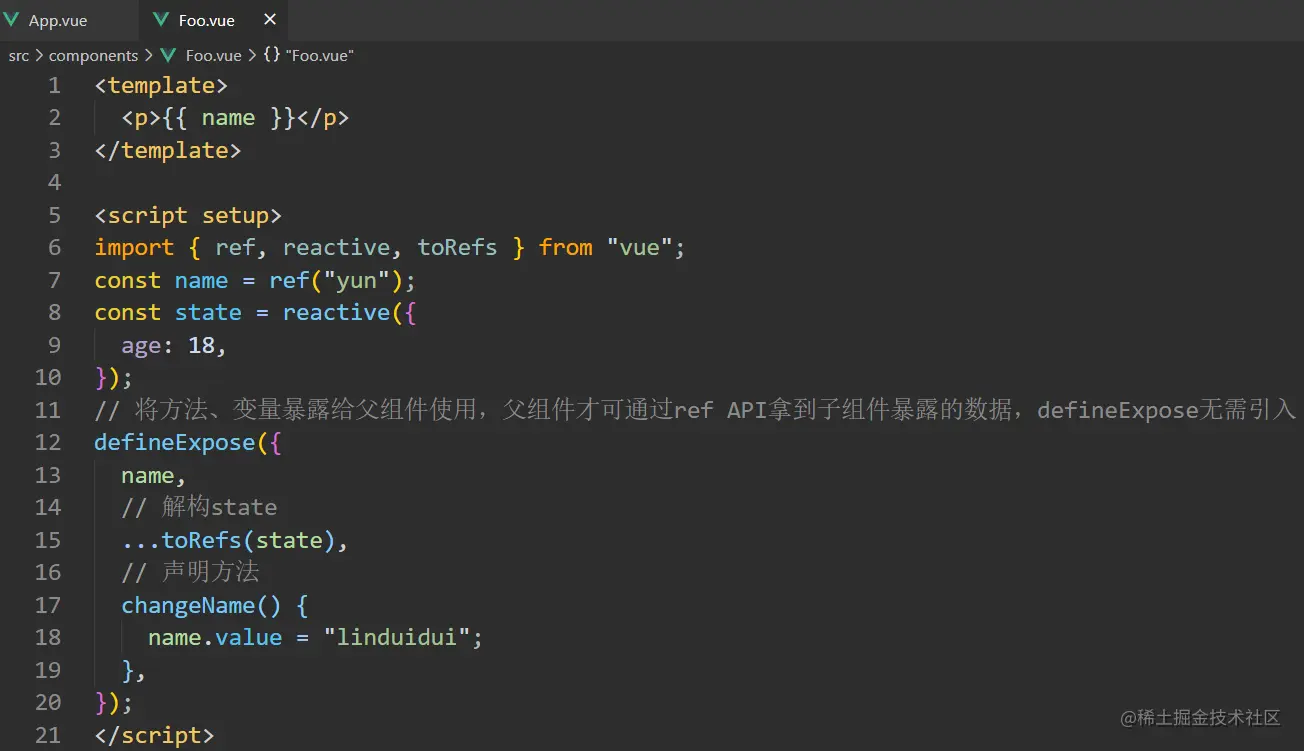The width and height of the screenshot is (1304, 751).
Task: Click the closing </template> tag
Action: (168, 150)
